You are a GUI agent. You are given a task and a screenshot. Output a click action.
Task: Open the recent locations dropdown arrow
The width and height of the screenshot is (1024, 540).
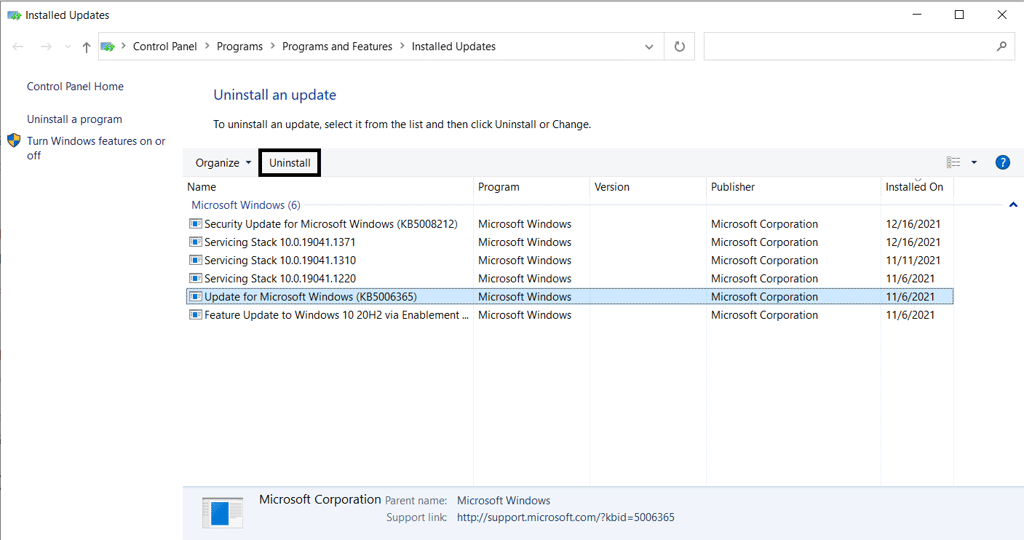point(68,47)
